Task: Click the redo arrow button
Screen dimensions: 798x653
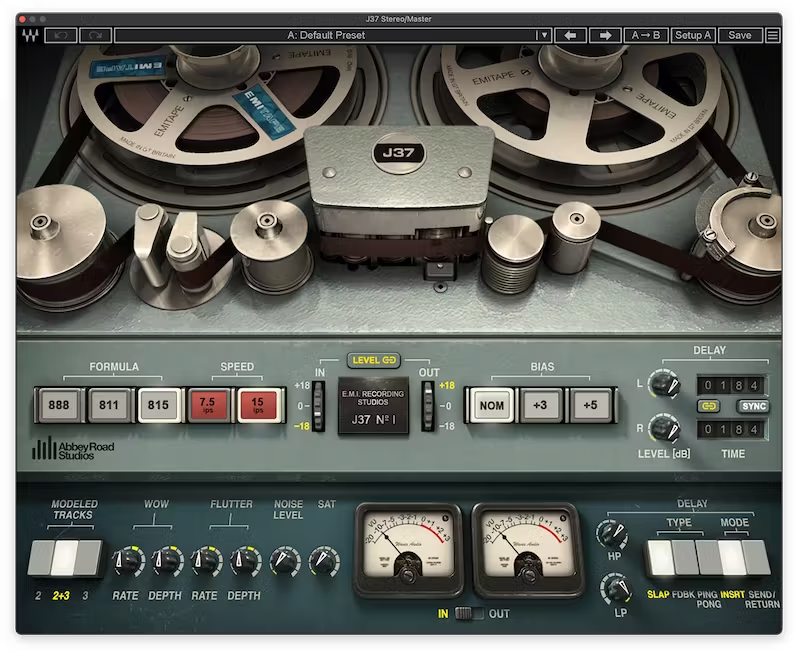Action: [96, 35]
